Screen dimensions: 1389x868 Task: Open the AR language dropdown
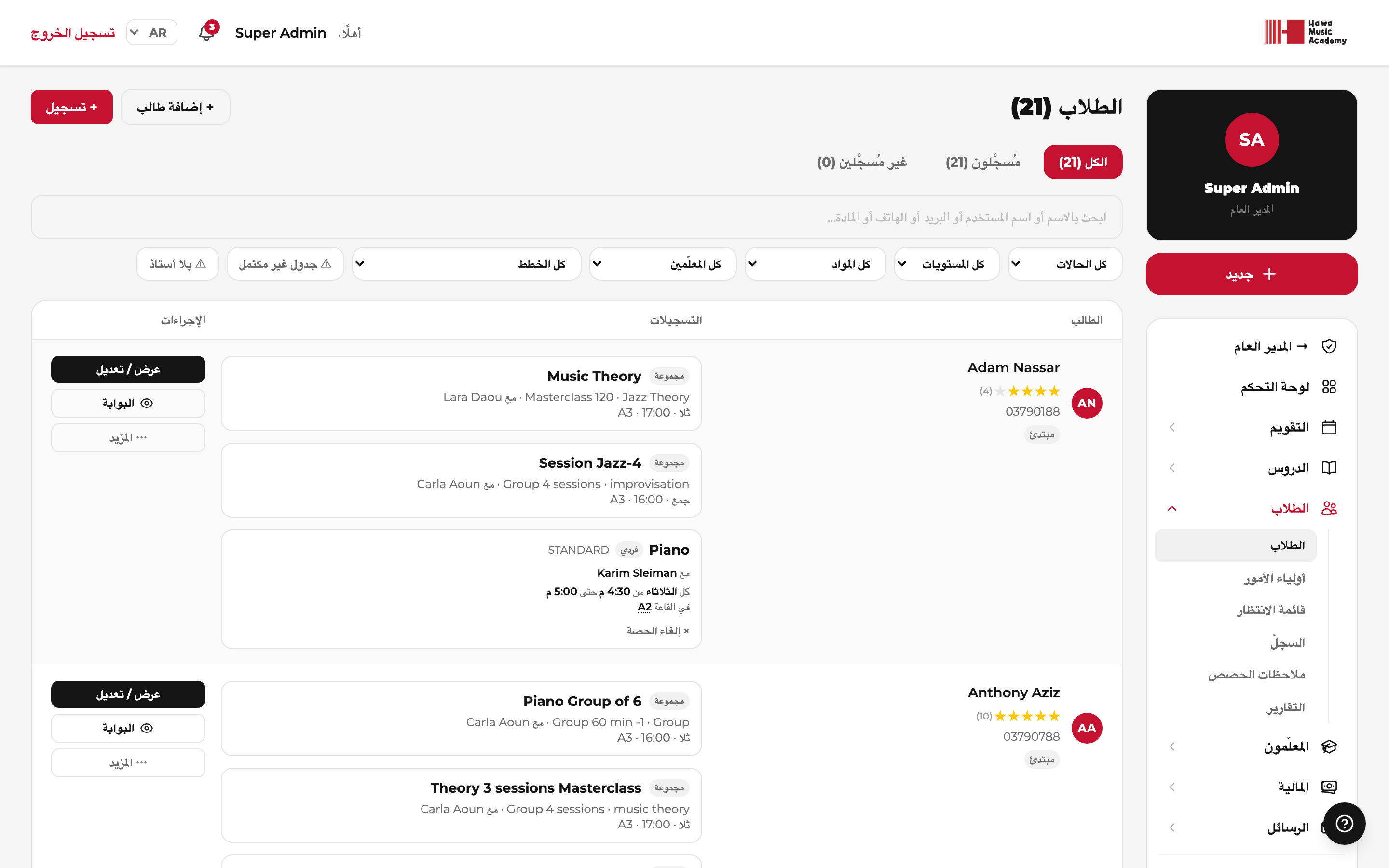pos(151,32)
